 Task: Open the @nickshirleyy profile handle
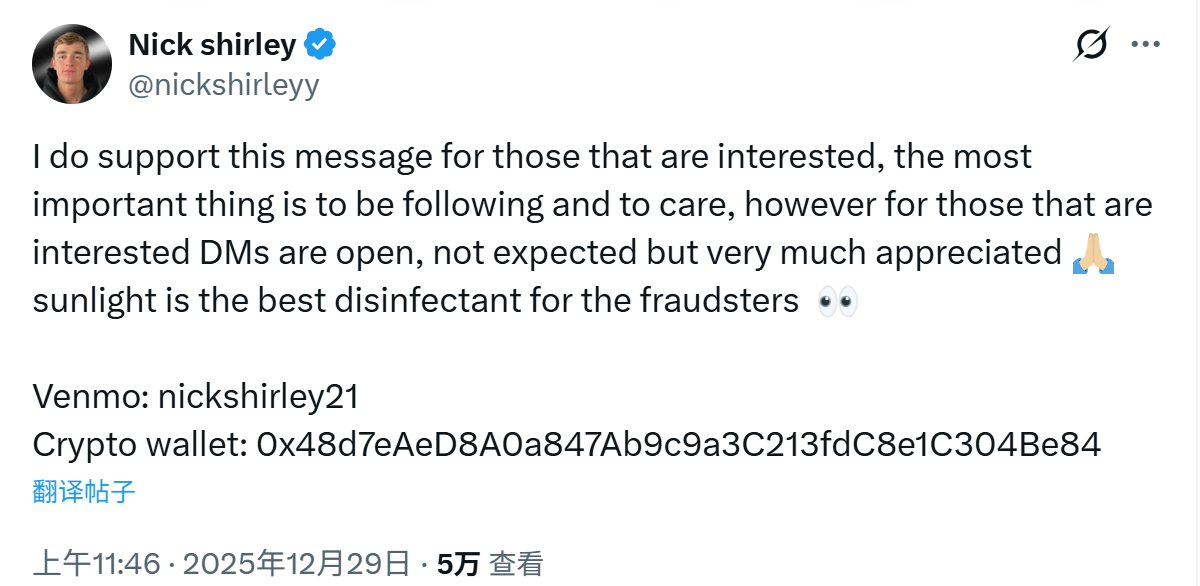[x=224, y=84]
